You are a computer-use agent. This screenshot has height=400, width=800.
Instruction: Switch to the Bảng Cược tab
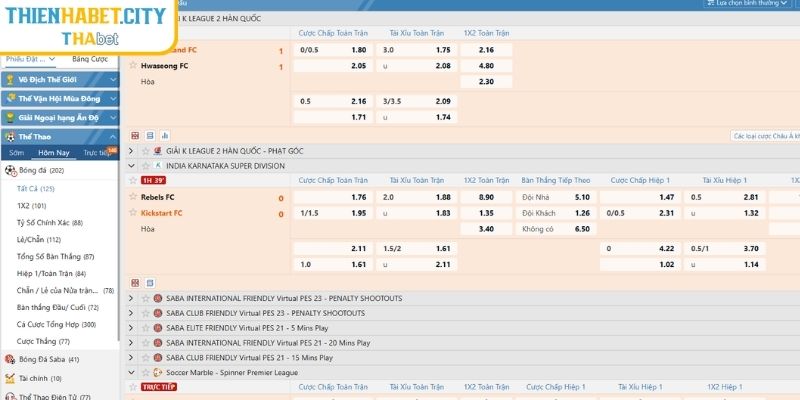click(x=90, y=59)
